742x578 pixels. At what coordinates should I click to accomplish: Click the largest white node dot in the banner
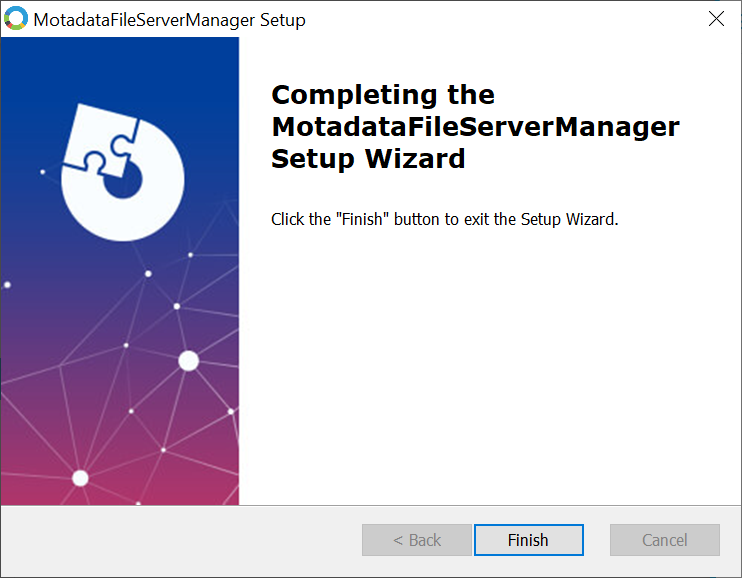pos(188,361)
